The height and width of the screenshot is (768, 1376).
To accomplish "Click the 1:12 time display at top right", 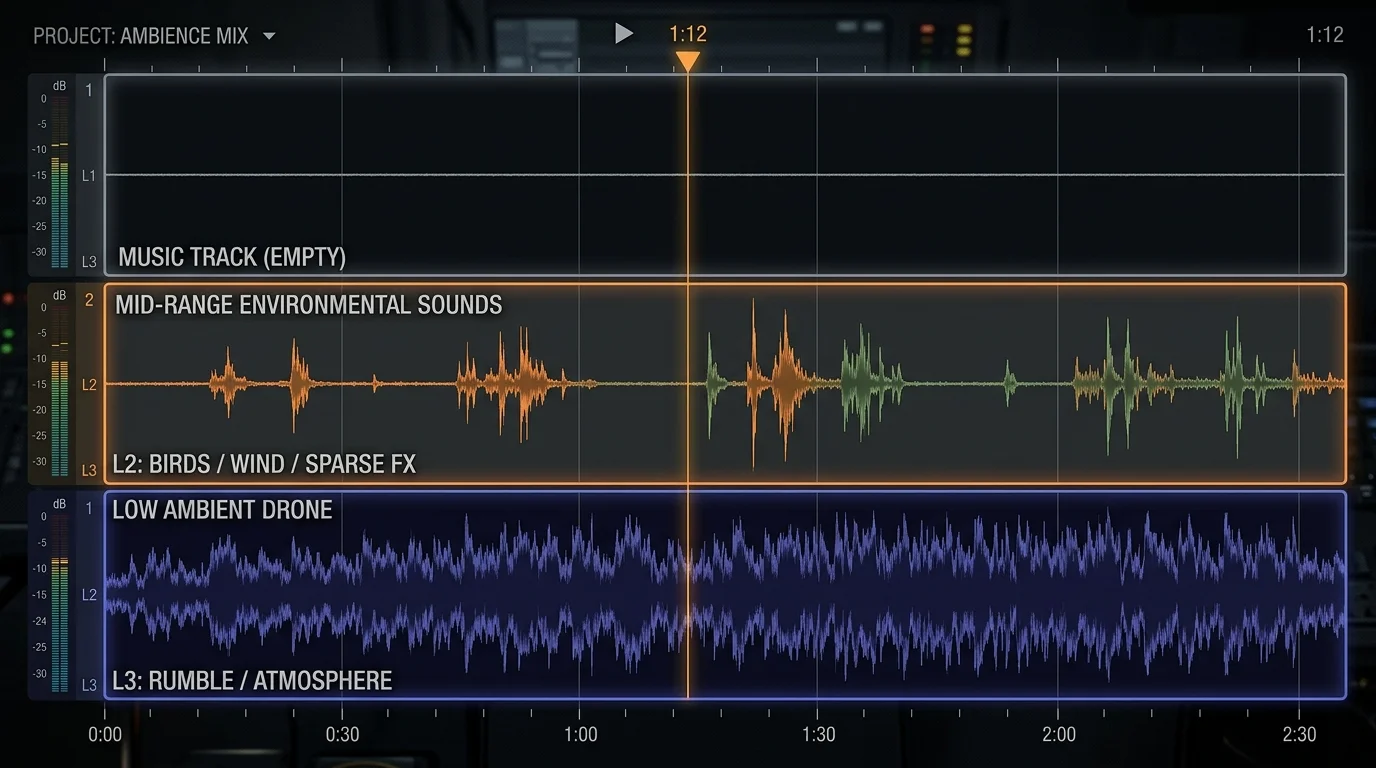I will click(1325, 35).
